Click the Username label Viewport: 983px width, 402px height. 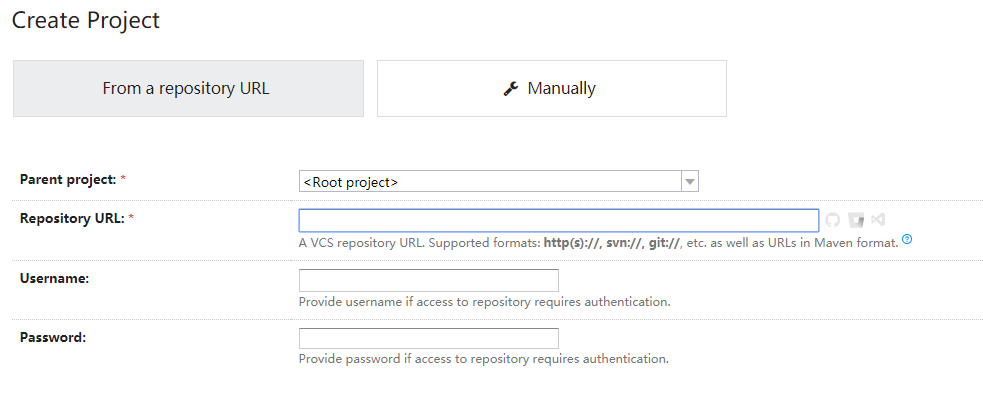click(x=55, y=278)
